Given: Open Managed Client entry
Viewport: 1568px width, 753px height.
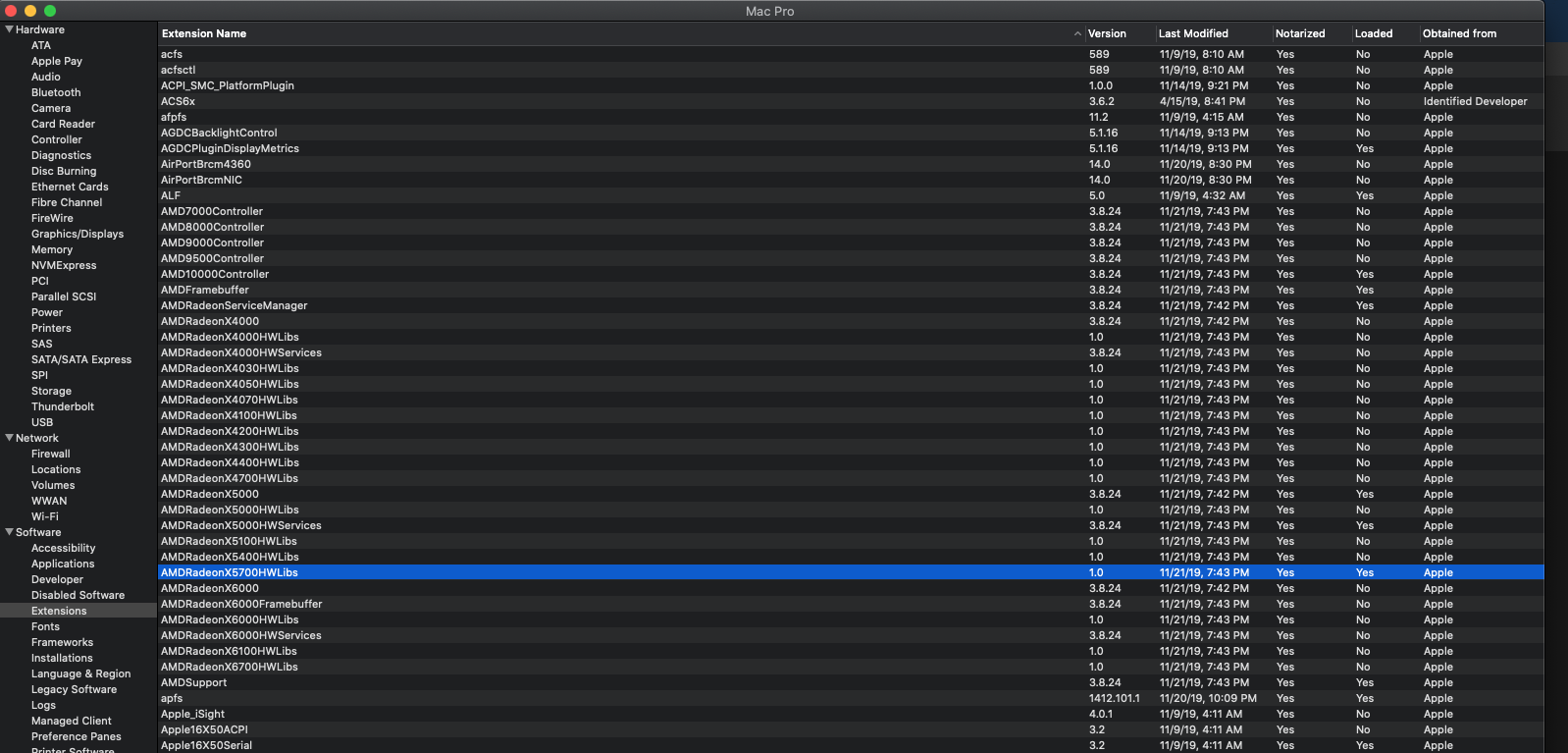Looking at the screenshot, I should (x=72, y=721).
